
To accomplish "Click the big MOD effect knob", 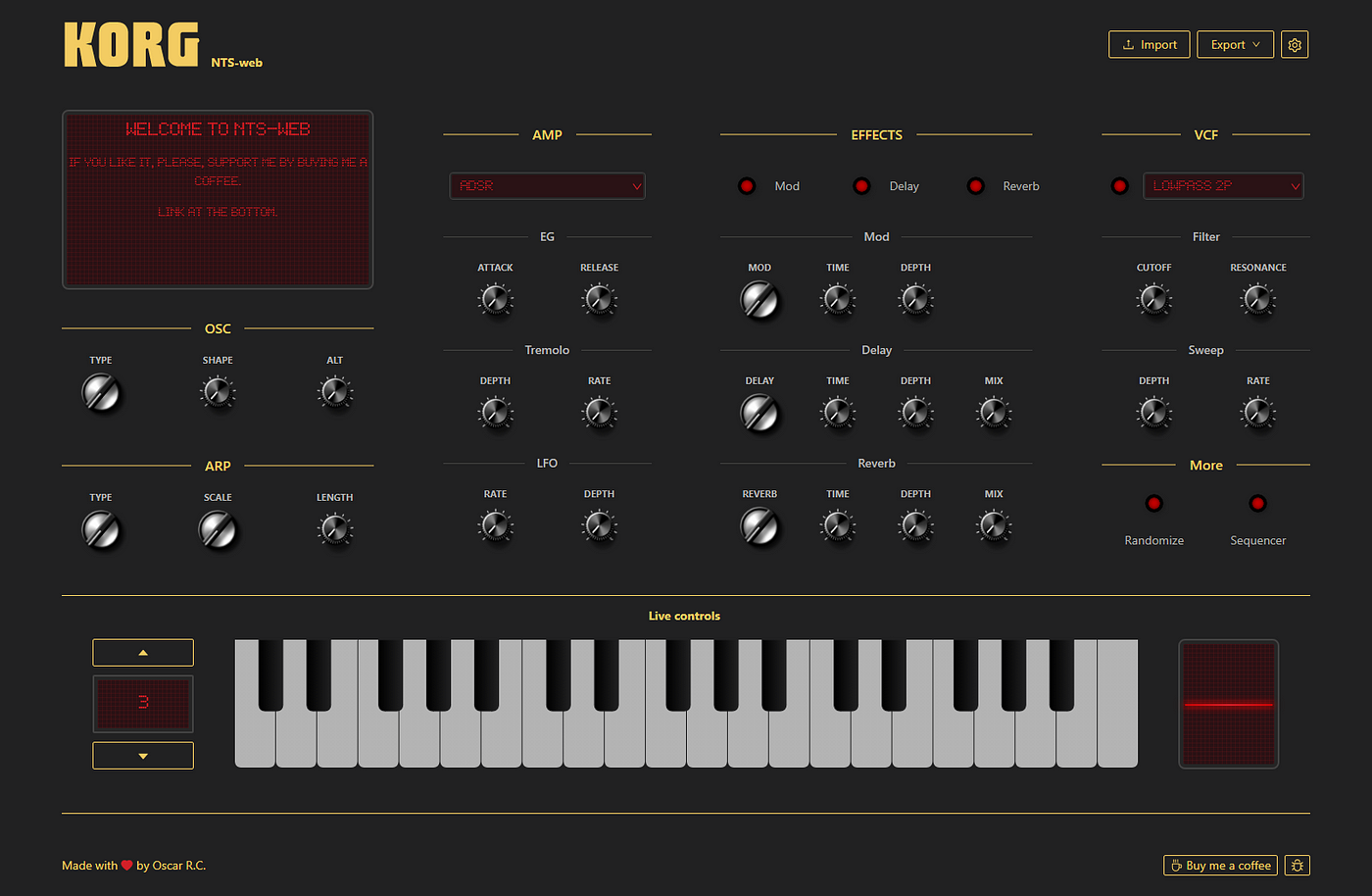I will (759, 300).
